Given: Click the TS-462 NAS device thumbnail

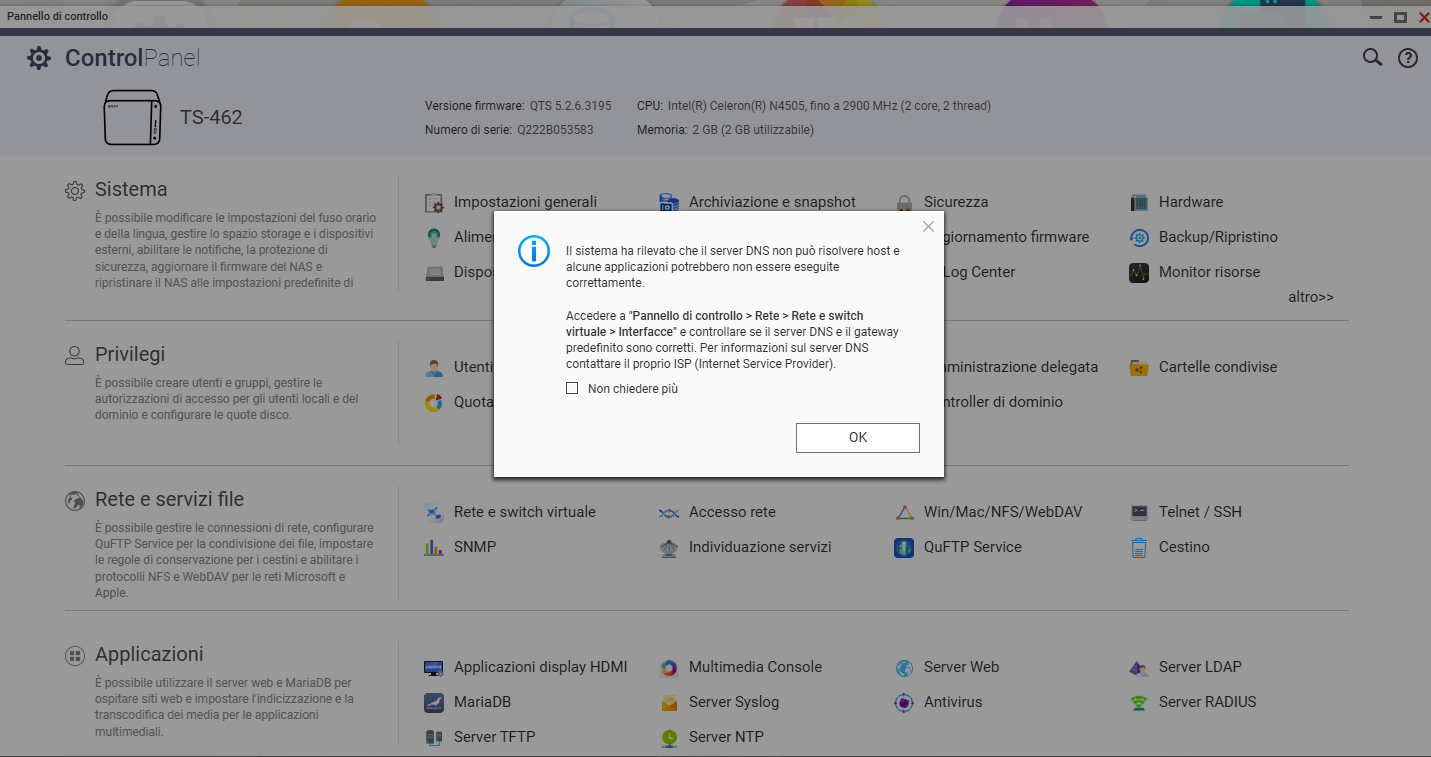Looking at the screenshot, I should coord(132,117).
